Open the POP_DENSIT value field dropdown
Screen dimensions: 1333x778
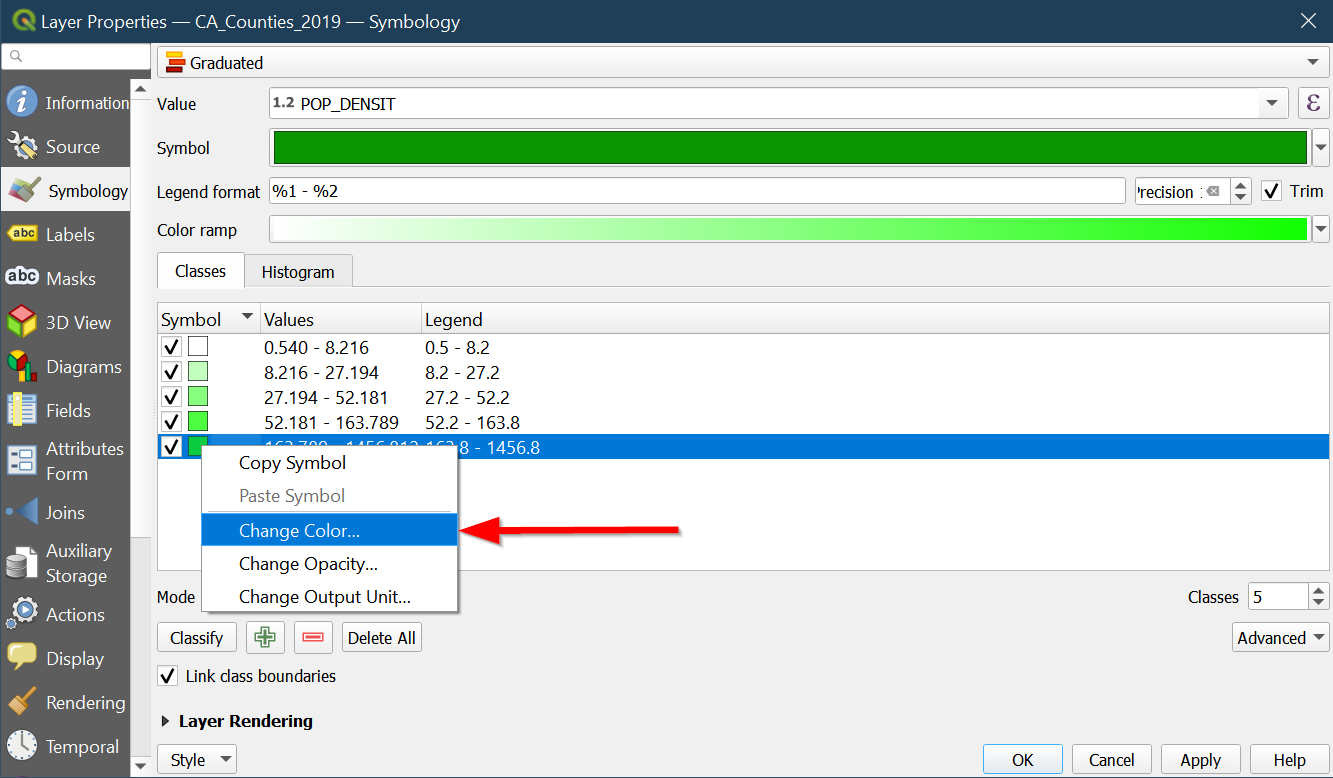coord(1272,103)
